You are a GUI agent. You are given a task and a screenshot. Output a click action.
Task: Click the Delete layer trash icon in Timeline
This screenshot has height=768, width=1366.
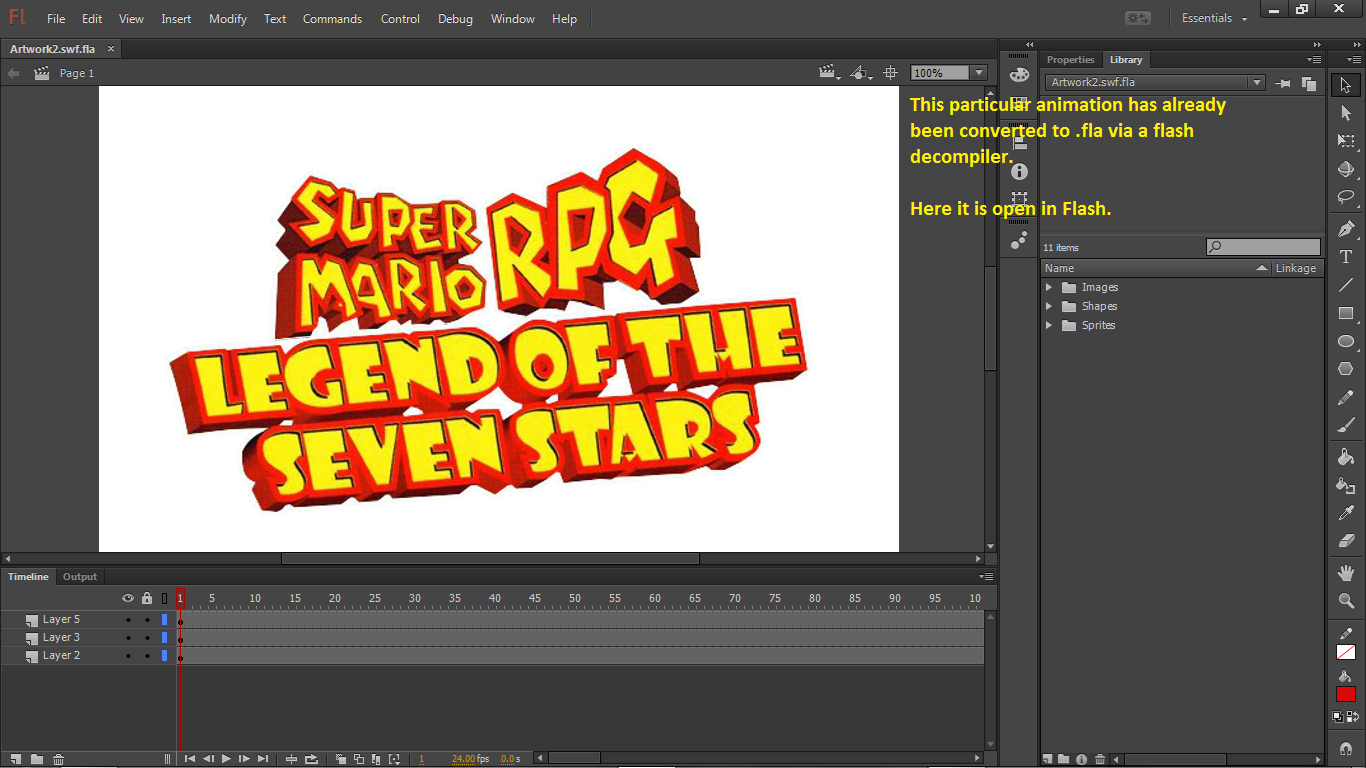(x=59, y=760)
